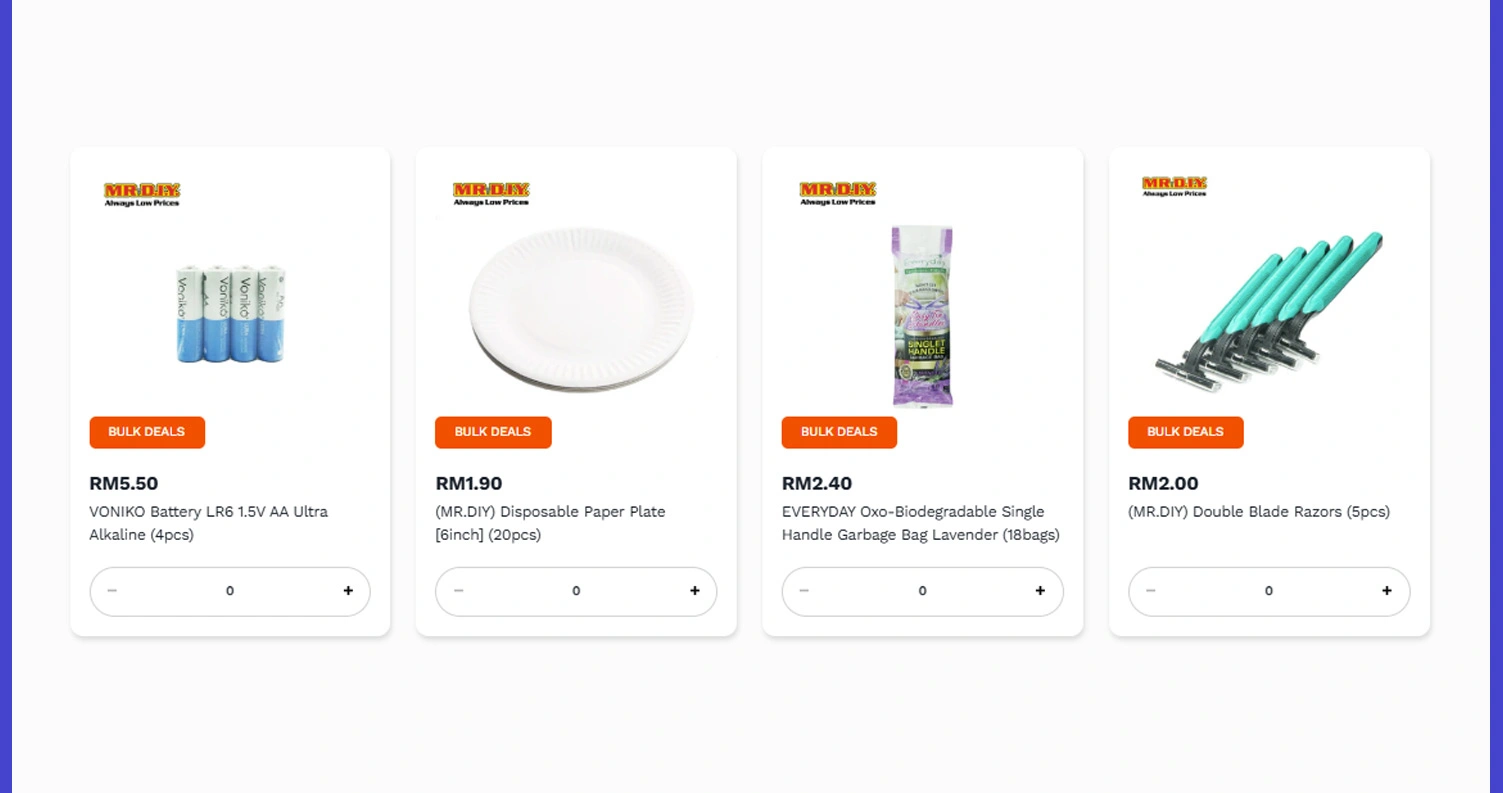
Task: Increase quantity of VONIKO batteries
Action: point(348,590)
